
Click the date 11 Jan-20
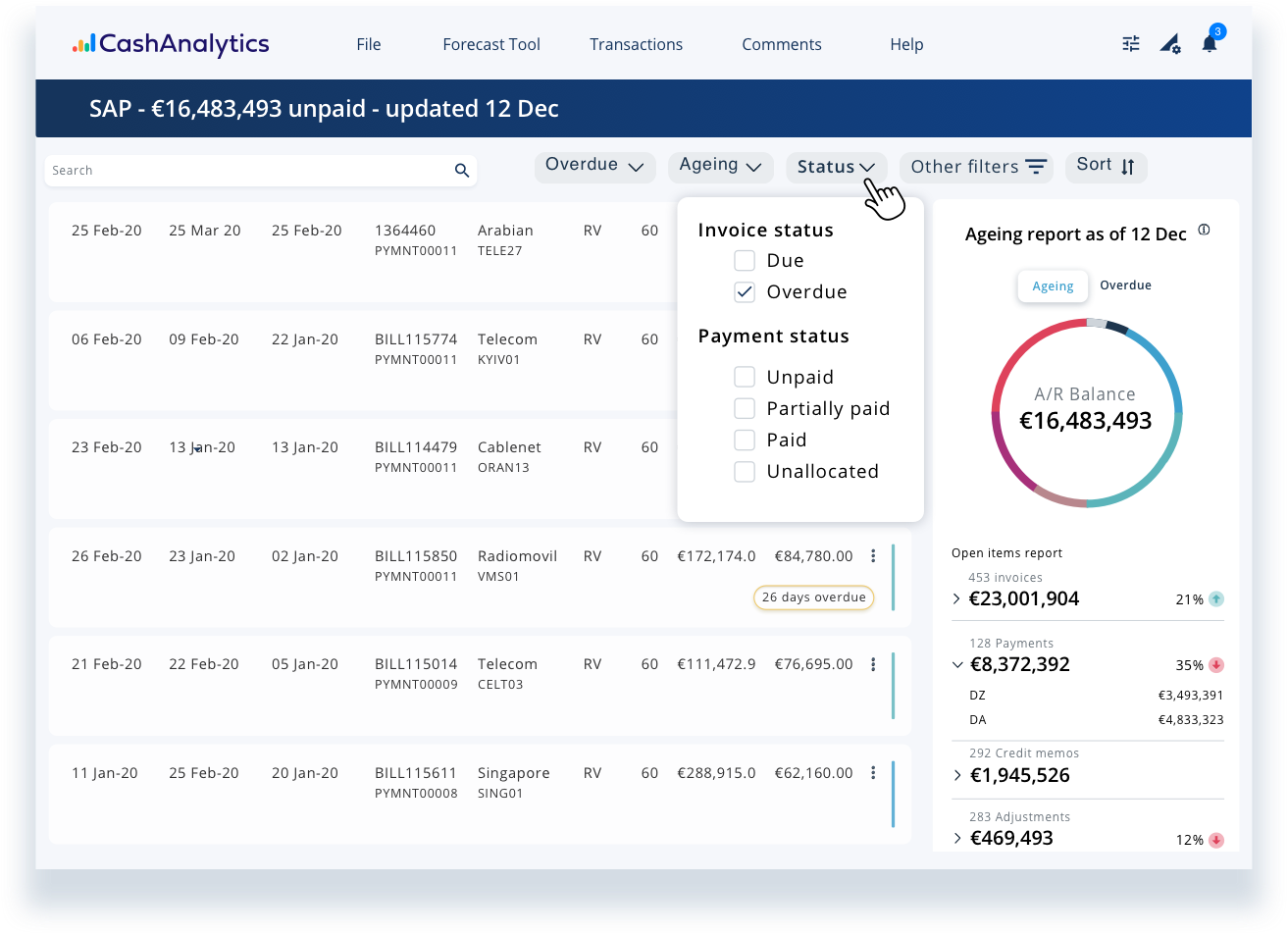click(x=105, y=773)
